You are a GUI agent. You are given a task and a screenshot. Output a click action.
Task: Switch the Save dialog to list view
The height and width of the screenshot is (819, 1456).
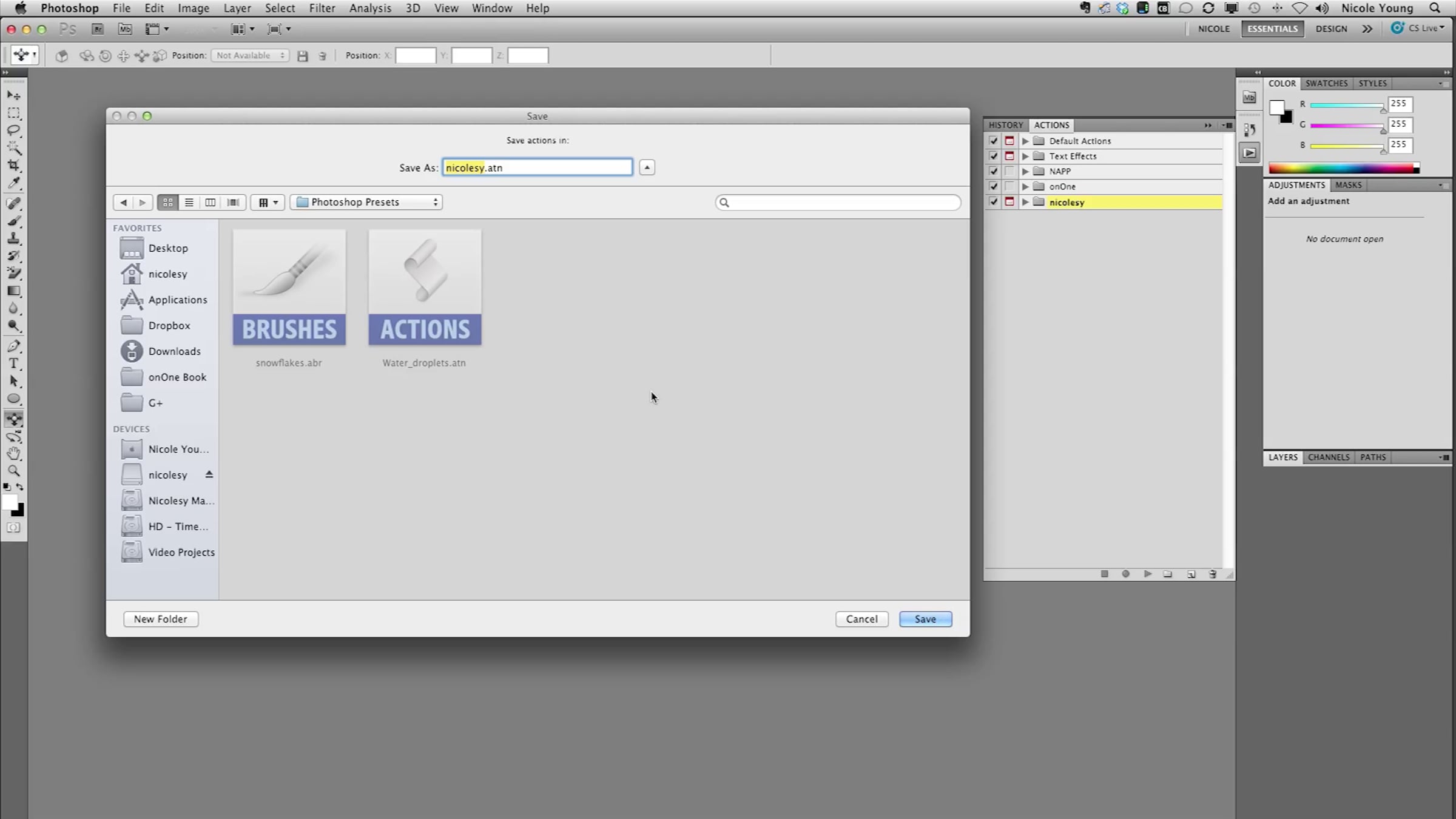click(x=189, y=202)
